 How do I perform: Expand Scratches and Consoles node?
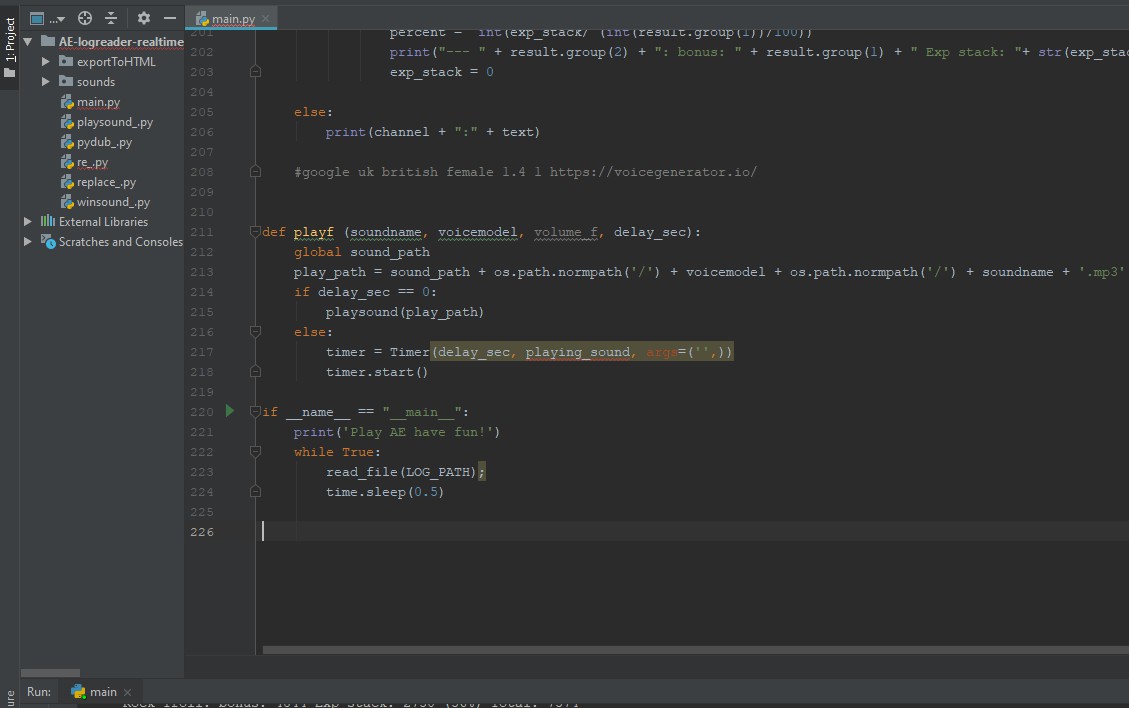28,242
